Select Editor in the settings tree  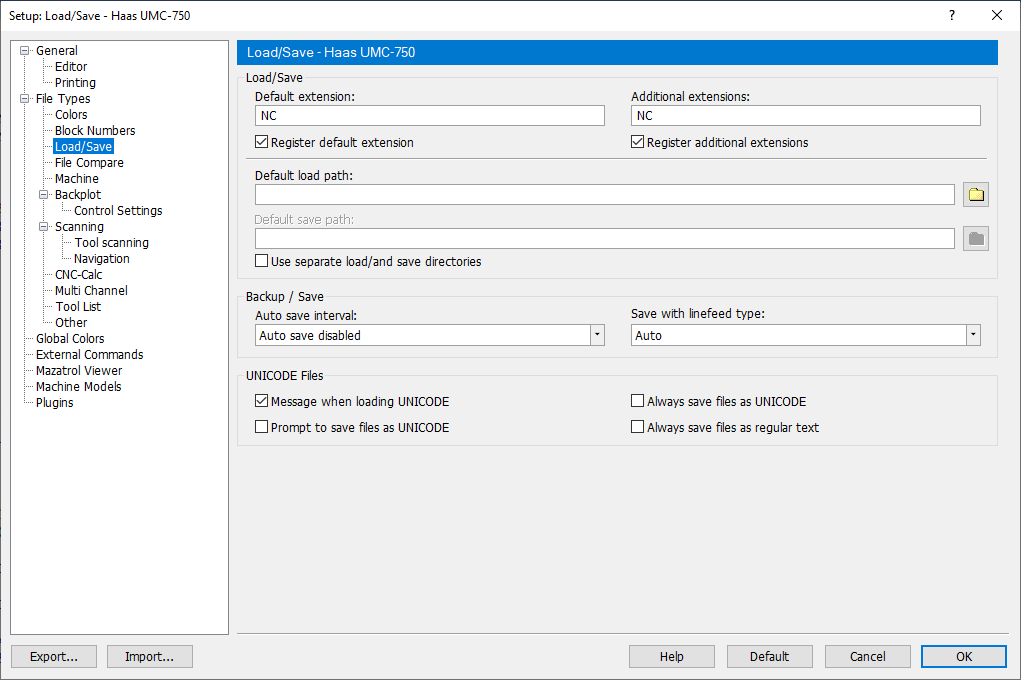[71, 66]
